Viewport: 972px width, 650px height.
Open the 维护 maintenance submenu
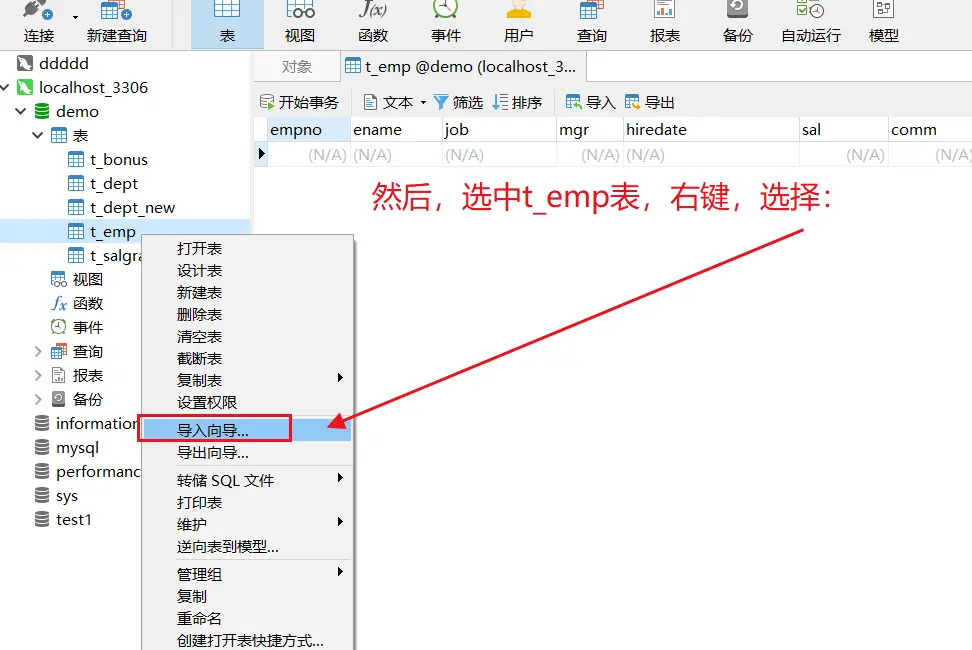tap(247, 524)
